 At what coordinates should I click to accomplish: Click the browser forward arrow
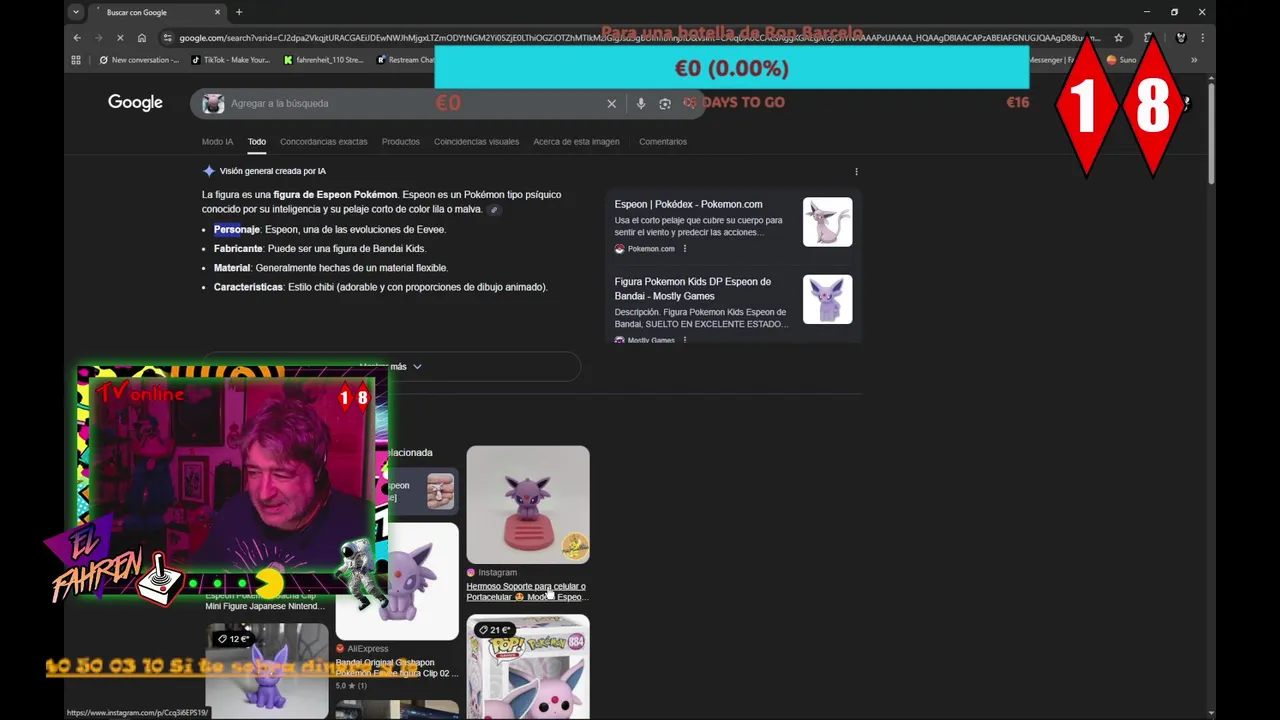(98, 38)
